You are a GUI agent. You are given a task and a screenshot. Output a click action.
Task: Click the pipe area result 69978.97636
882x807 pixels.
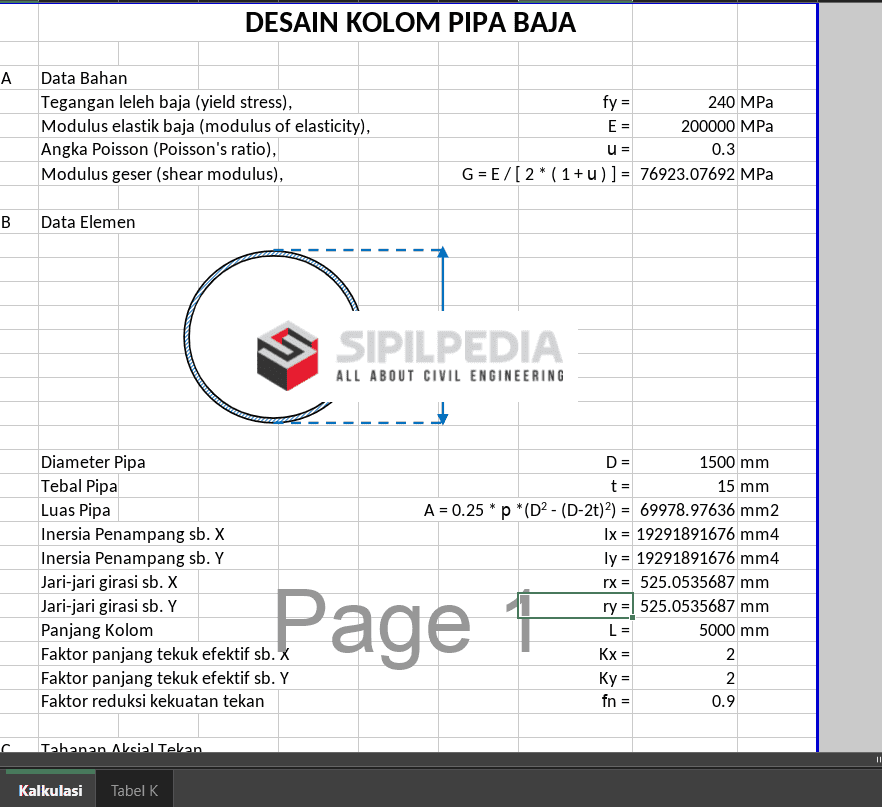coord(685,510)
